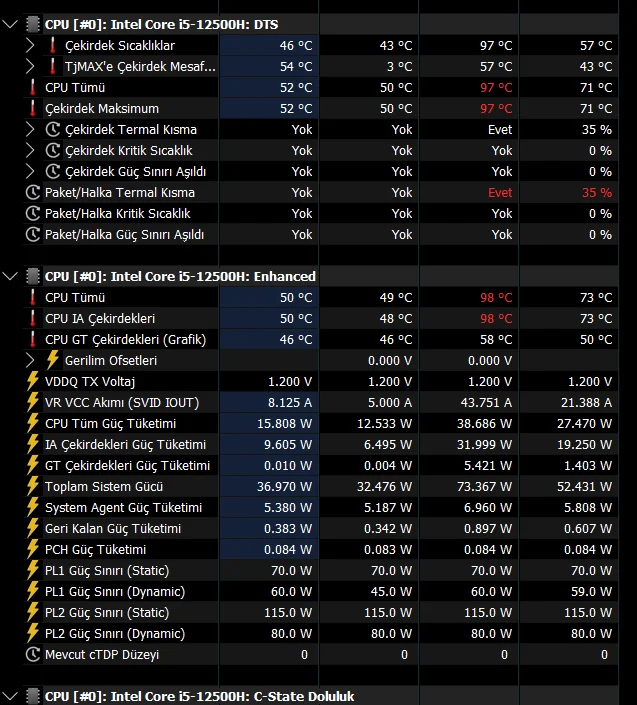
Task: Click thermometer icon beside Çekirdek Sıcaklıklar
Action: tap(53, 45)
